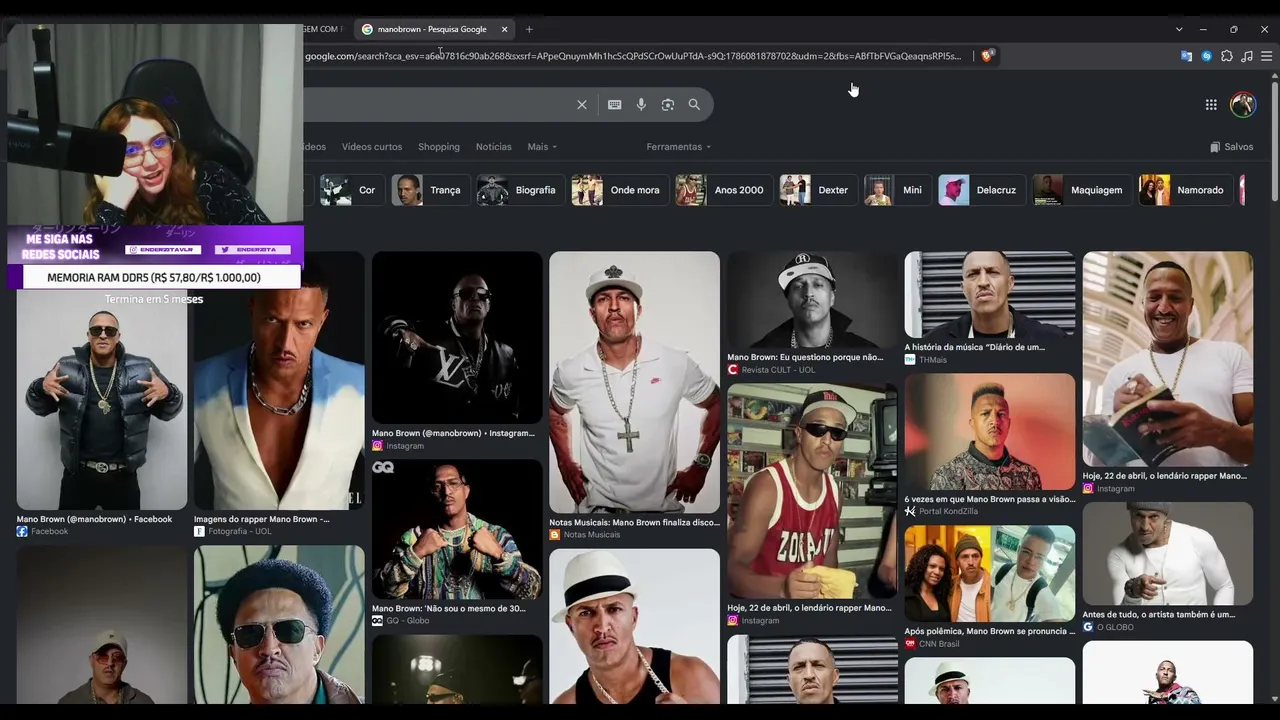The image size is (1280, 720).
Task: Open link "Mano Brown: 'Não sou o mesmo de 30"
Action: [449, 609]
